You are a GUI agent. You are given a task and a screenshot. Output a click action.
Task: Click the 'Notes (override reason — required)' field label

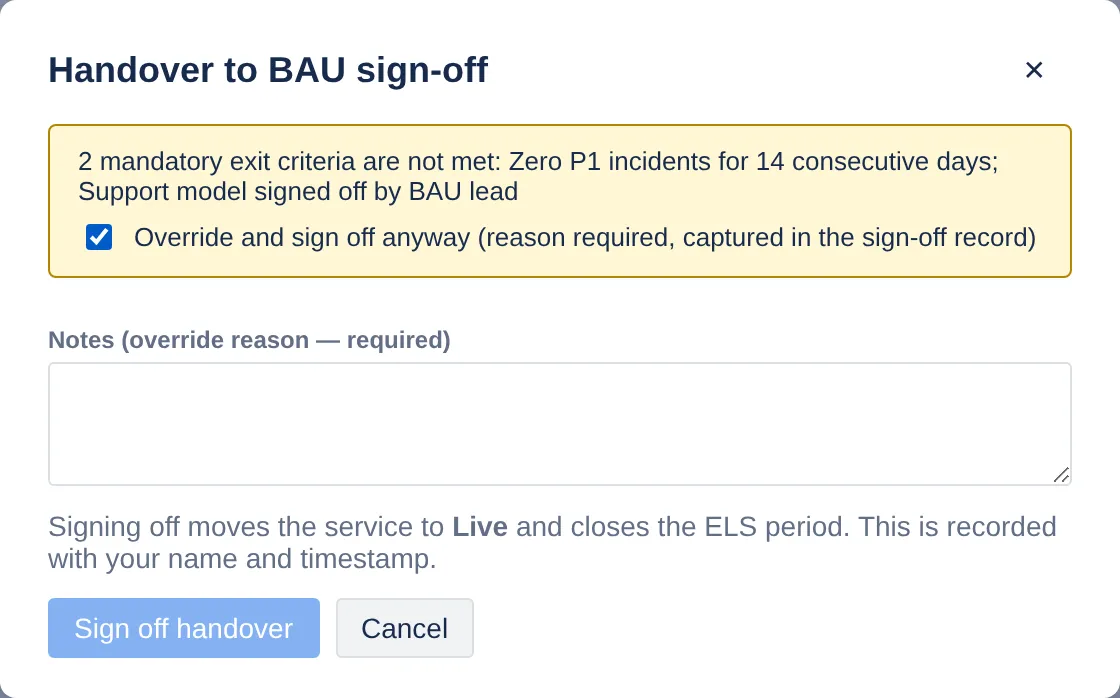249,340
